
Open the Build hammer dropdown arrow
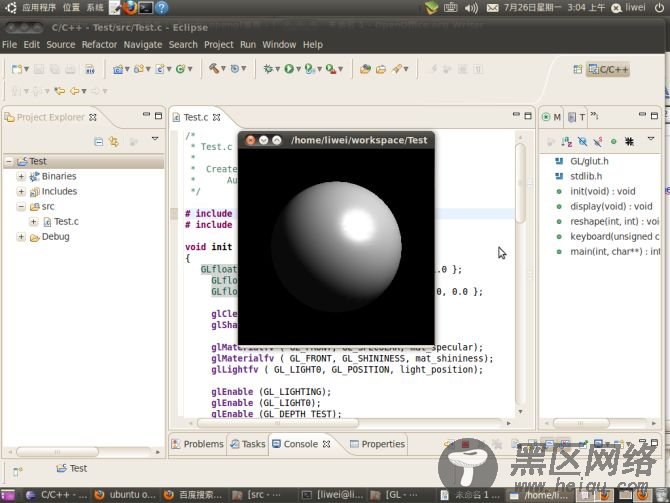pyautogui.click(x=223, y=68)
